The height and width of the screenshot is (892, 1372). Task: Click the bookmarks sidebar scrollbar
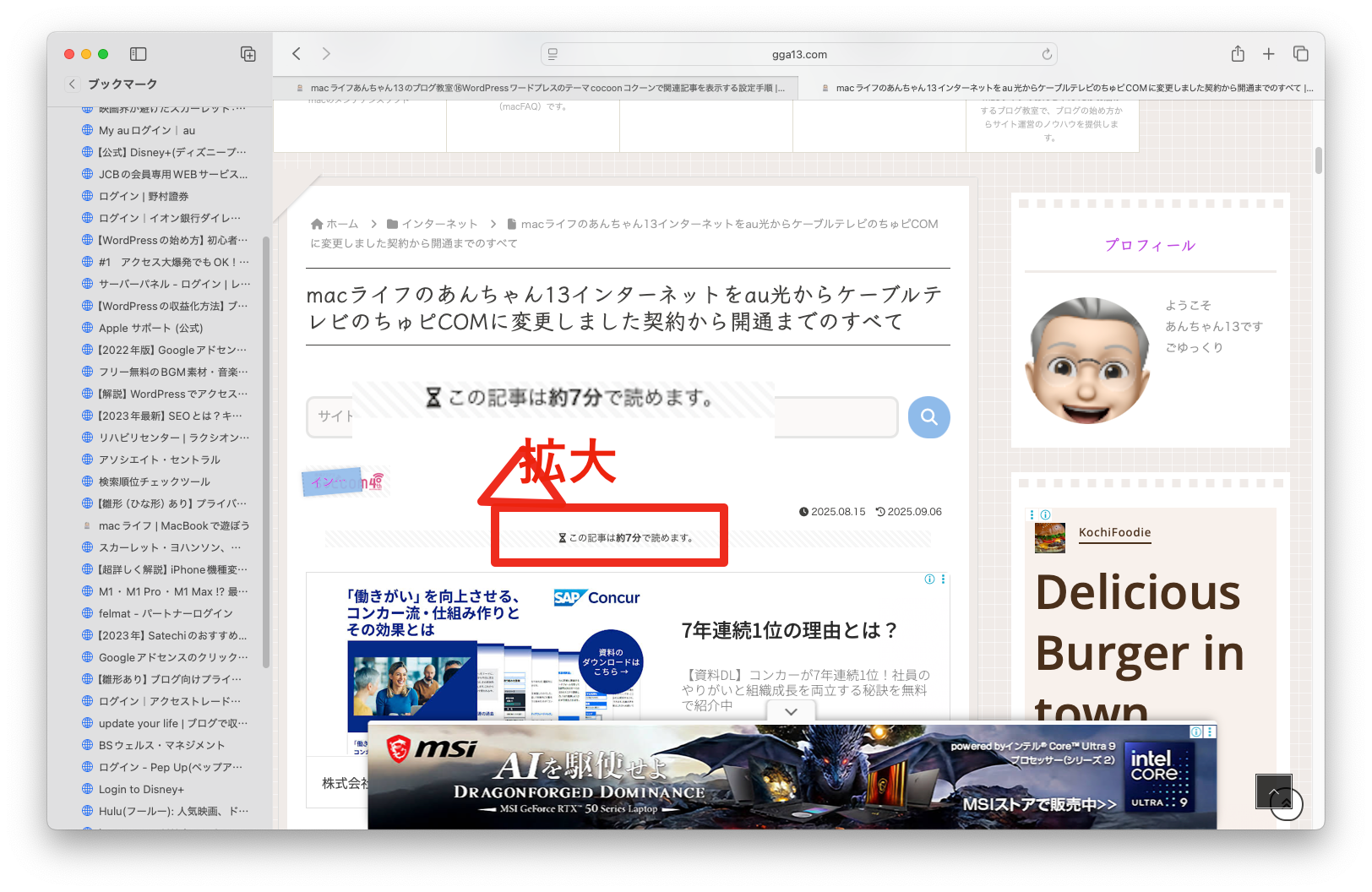coord(266,452)
